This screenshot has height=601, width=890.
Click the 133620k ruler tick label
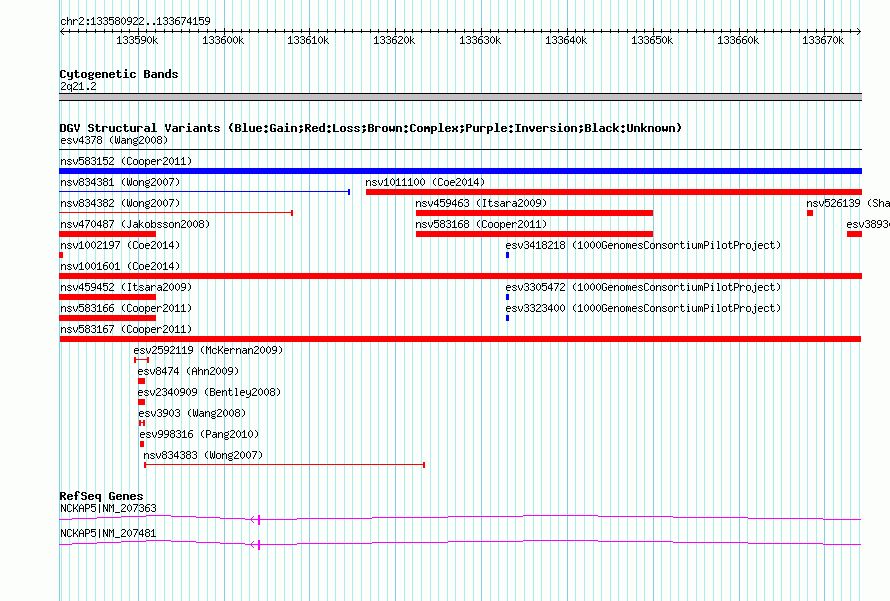394,40
